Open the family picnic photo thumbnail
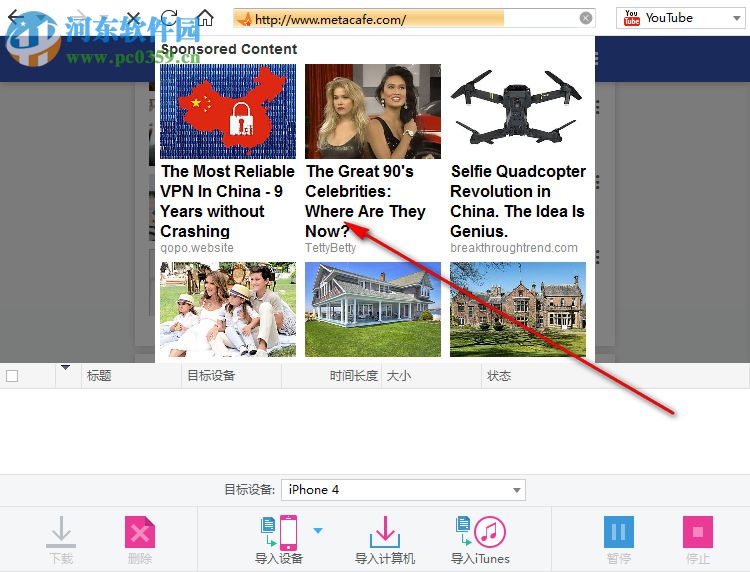This screenshot has height=572, width=750. pyautogui.click(x=228, y=309)
